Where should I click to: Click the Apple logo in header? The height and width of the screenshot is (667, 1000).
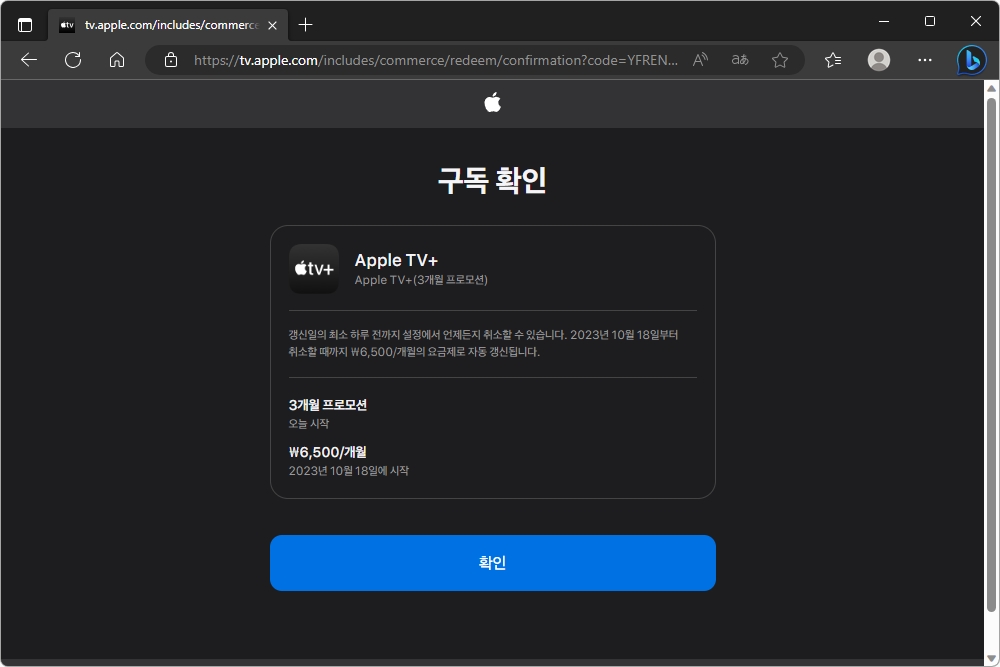(x=492, y=102)
